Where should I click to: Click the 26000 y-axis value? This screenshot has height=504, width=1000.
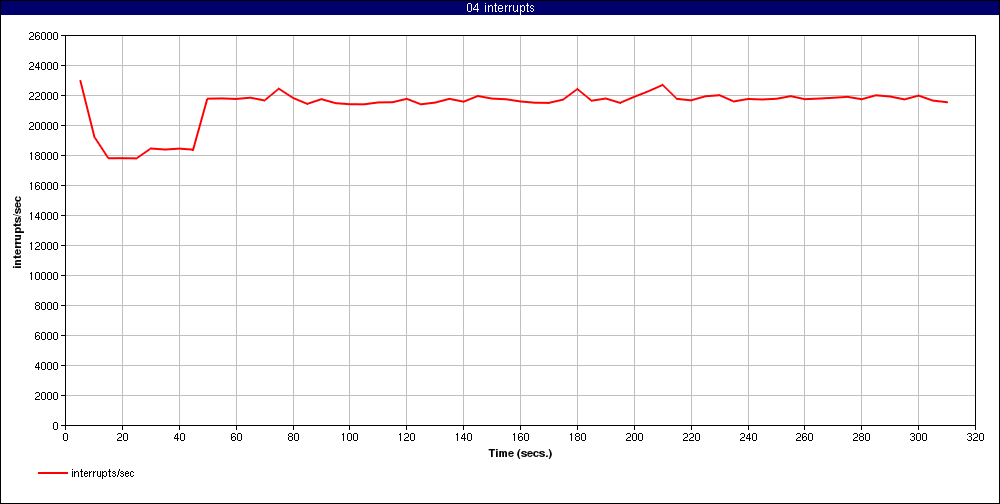point(45,36)
